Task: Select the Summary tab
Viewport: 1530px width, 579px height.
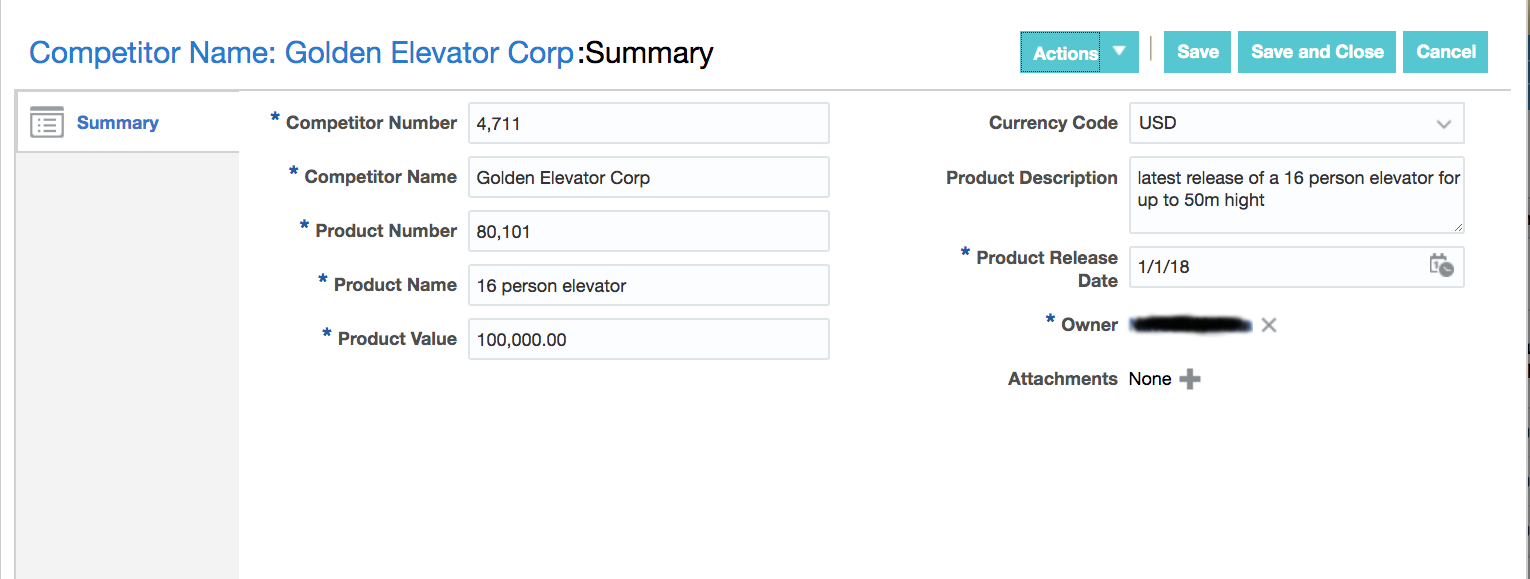Action: 117,123
